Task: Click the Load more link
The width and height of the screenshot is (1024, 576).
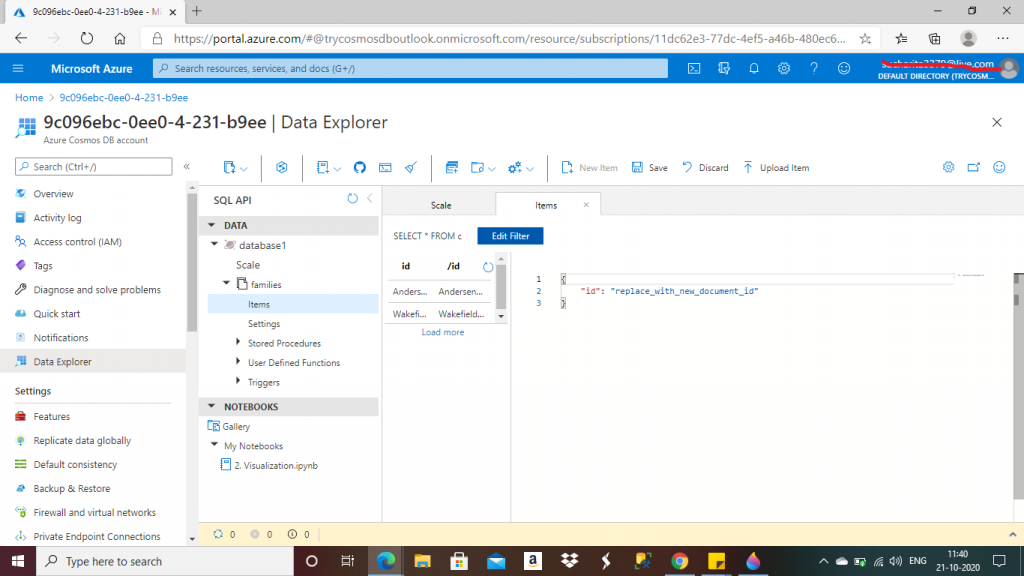Action: pos(442,332)
